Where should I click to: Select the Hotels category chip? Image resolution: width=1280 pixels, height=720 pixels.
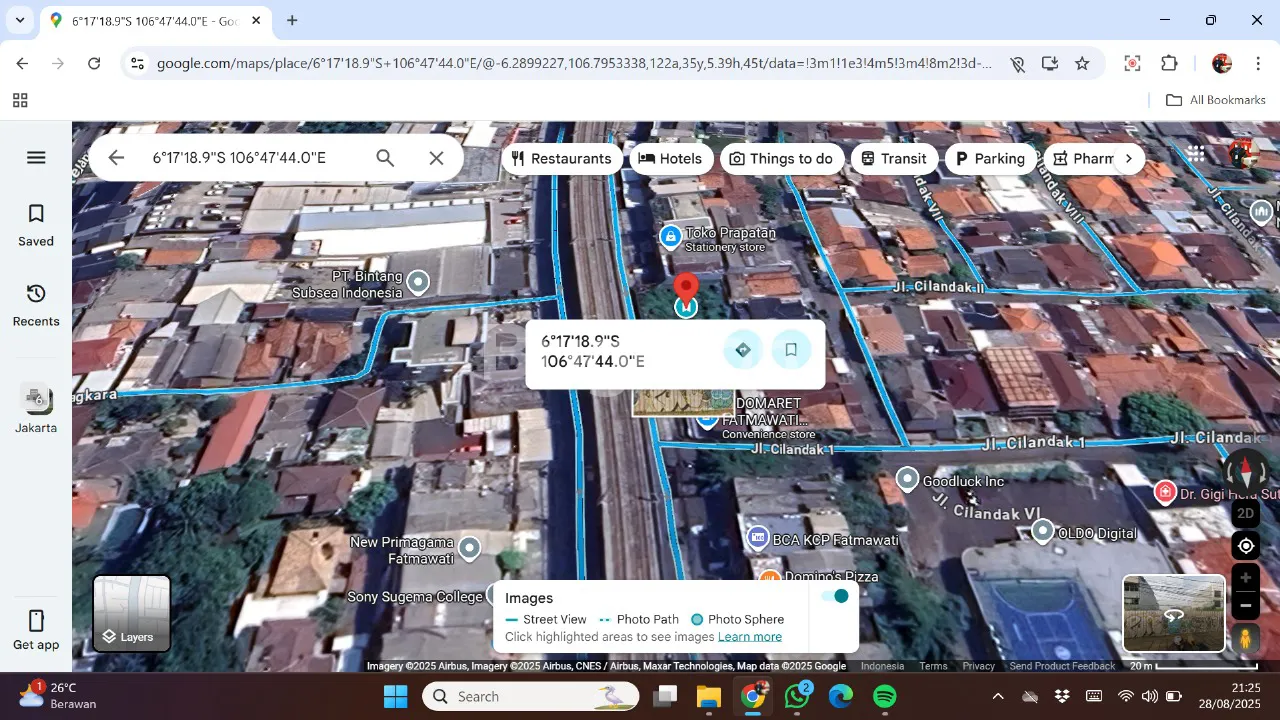click(x=670, y=158)
